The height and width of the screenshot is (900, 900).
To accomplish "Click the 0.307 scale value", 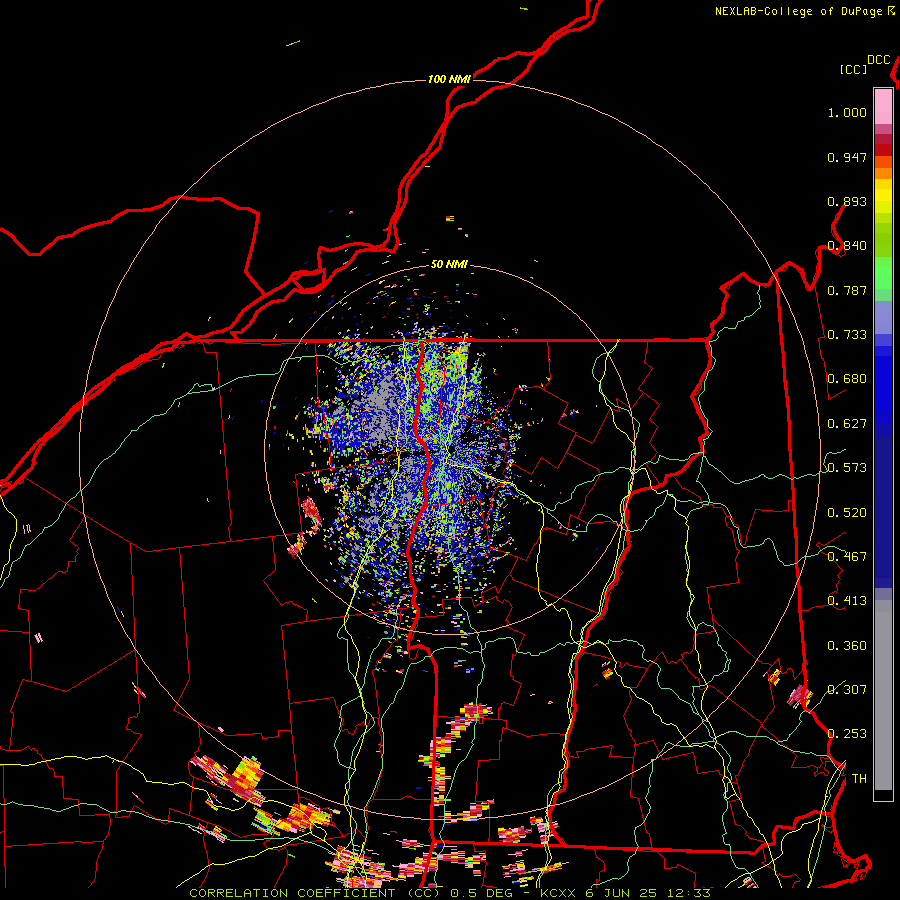I will coord(847,690).
